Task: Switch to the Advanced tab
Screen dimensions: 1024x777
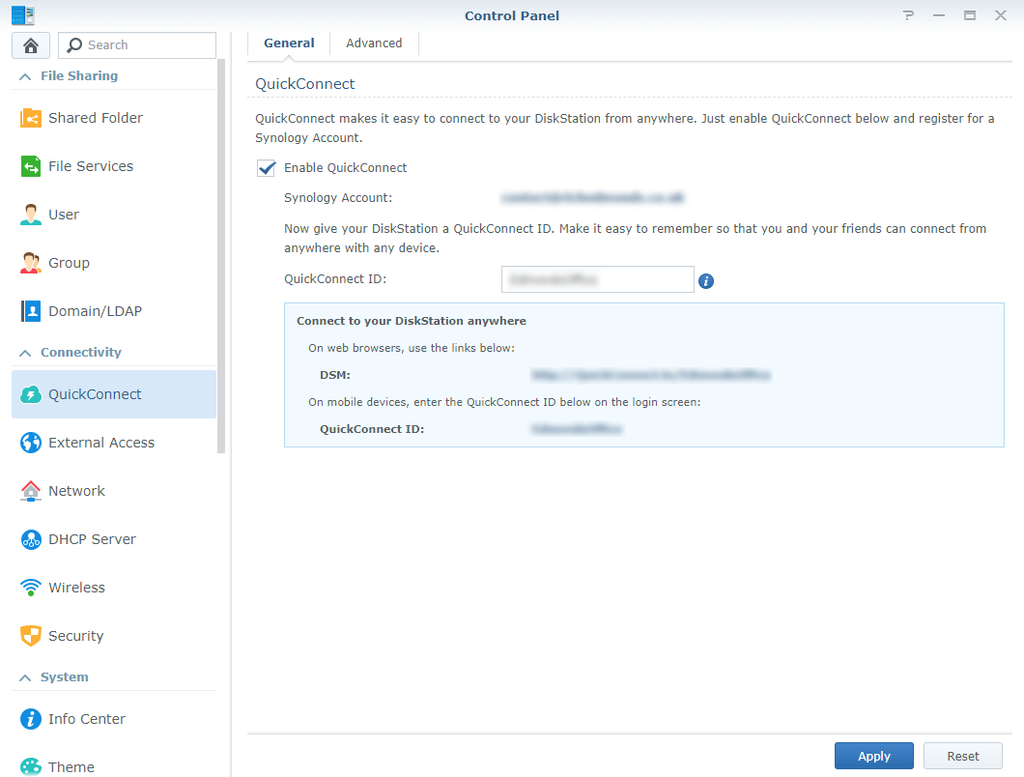Action: point(374,43)
